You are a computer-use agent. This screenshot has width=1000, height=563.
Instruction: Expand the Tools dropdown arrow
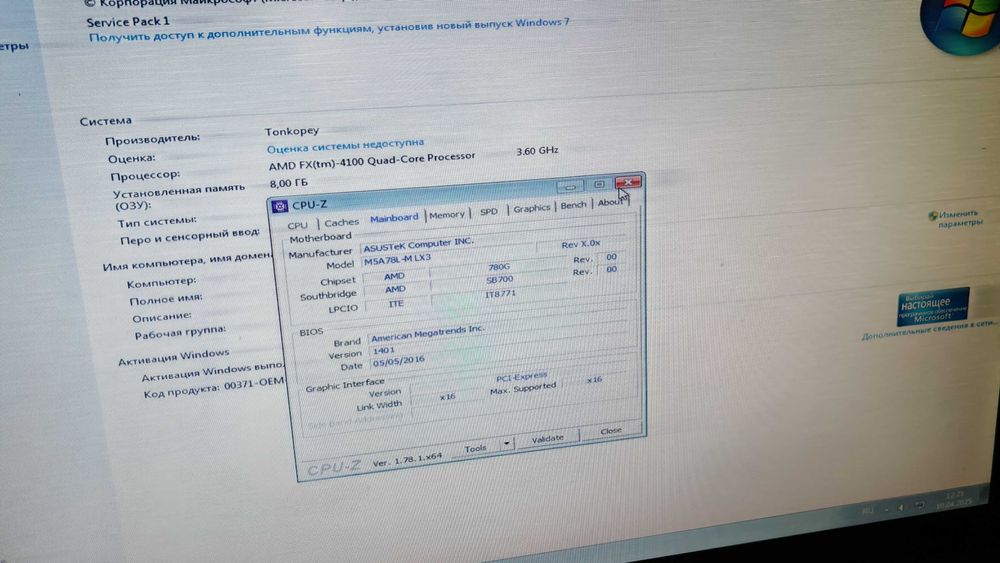[x=506, y=443]
